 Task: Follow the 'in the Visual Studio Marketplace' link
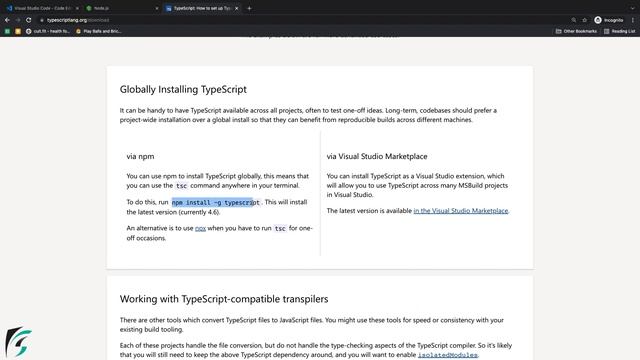(x=461, y=211)
